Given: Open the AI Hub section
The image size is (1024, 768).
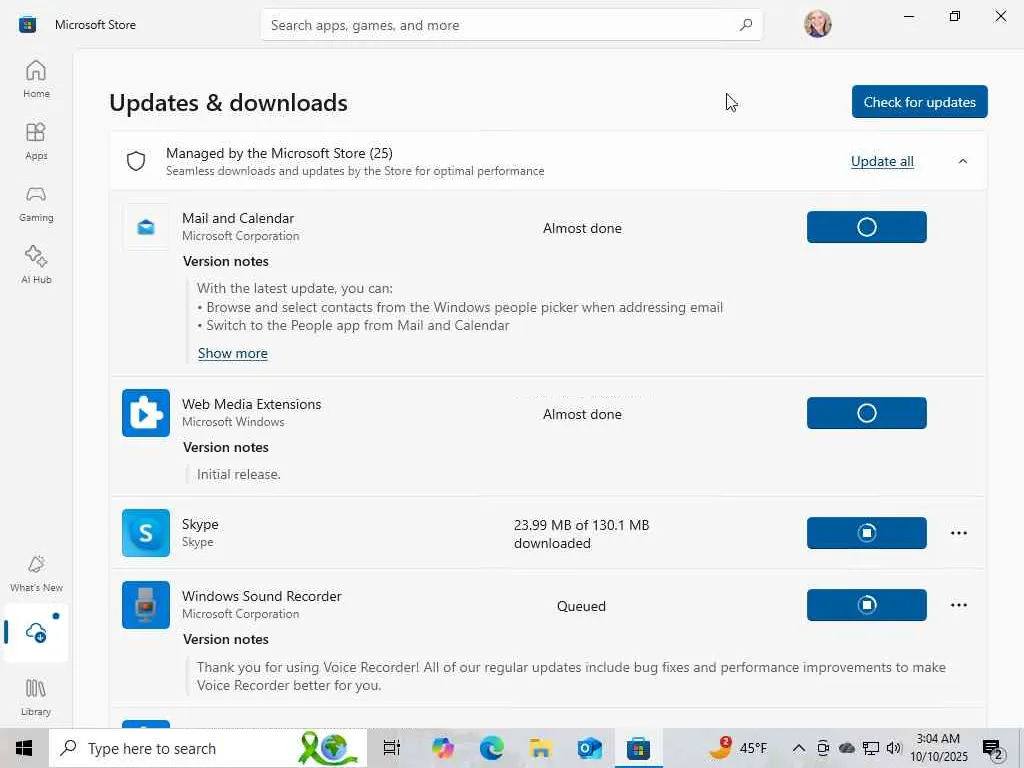Looking at the screenshot, I should click(36, 264).
